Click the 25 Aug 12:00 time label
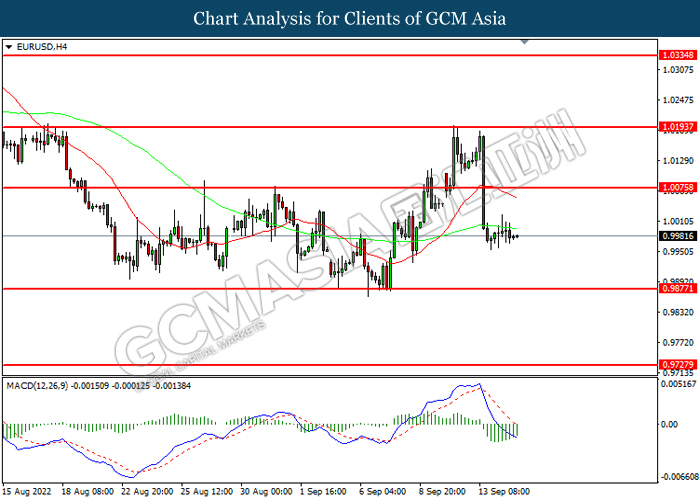 click(207, 492)
